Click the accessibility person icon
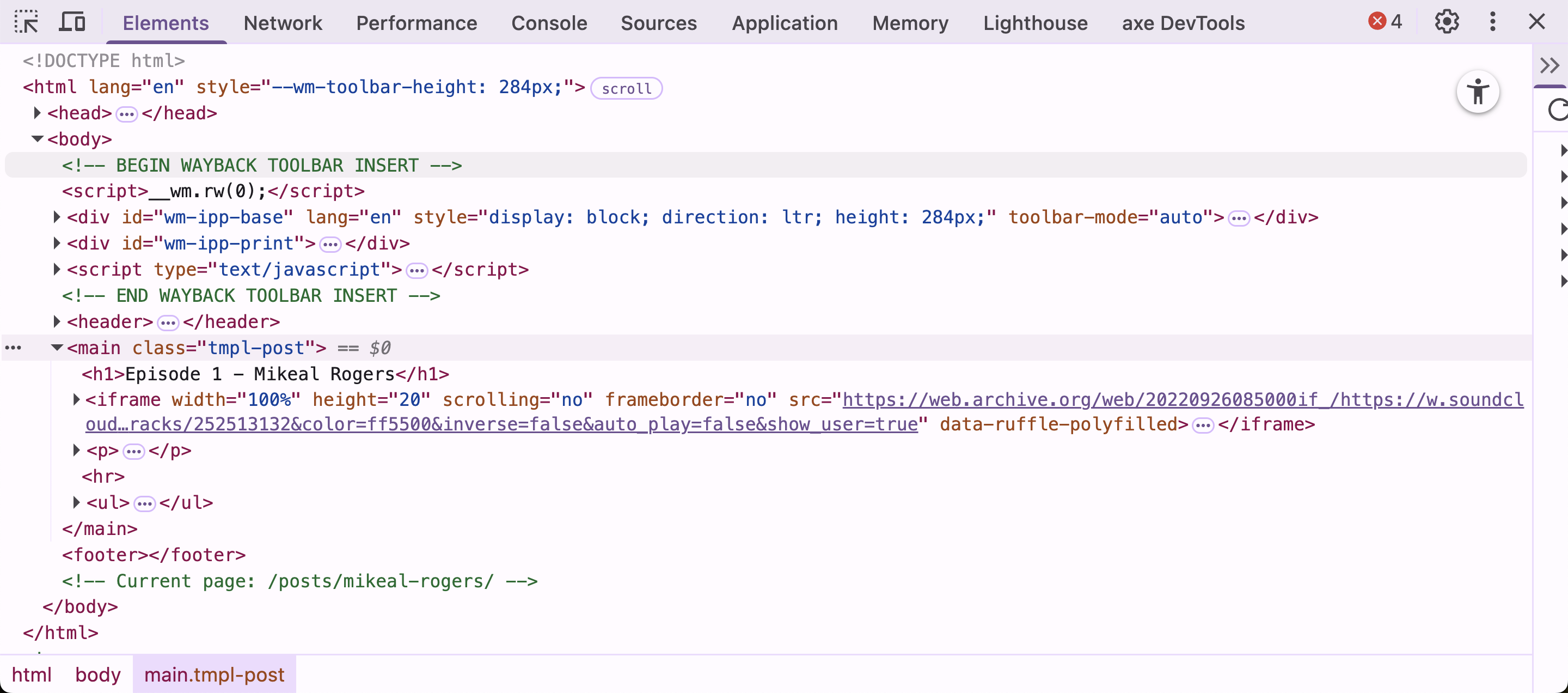This screenshot has height=693, width=1568. [1479, 92]
